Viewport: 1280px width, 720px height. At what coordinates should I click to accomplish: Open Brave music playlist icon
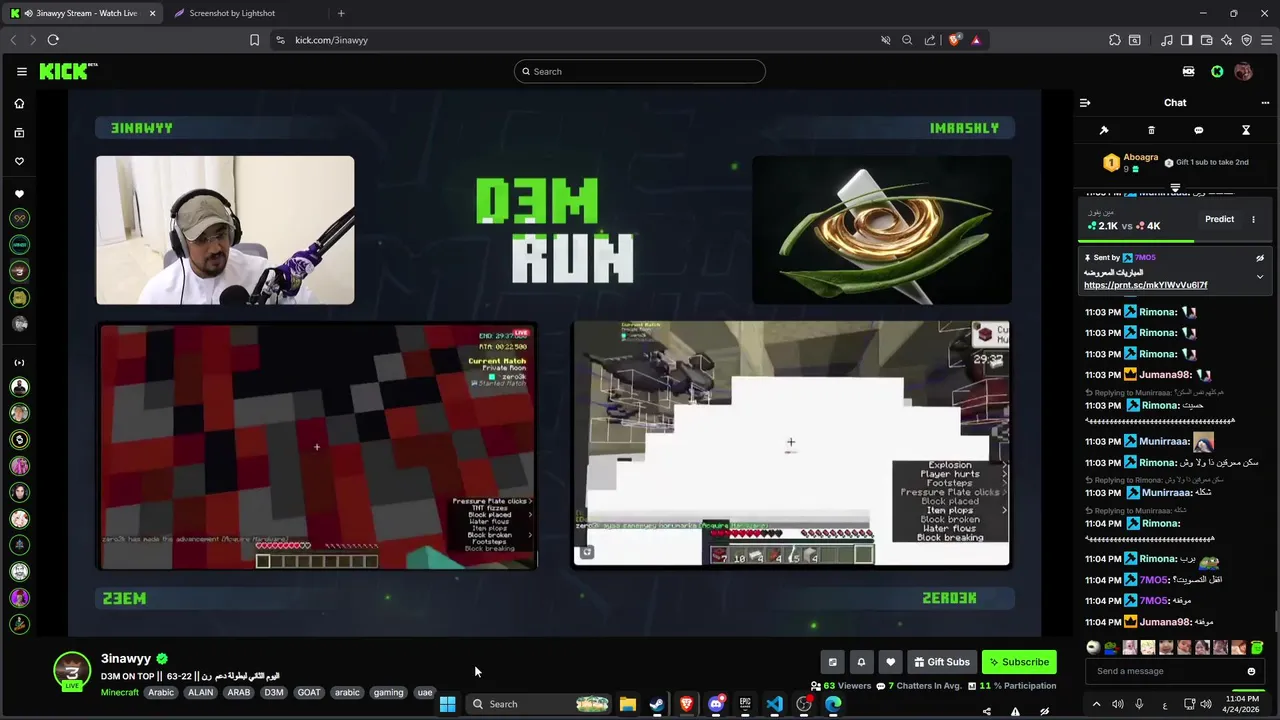click(1167, 40)
